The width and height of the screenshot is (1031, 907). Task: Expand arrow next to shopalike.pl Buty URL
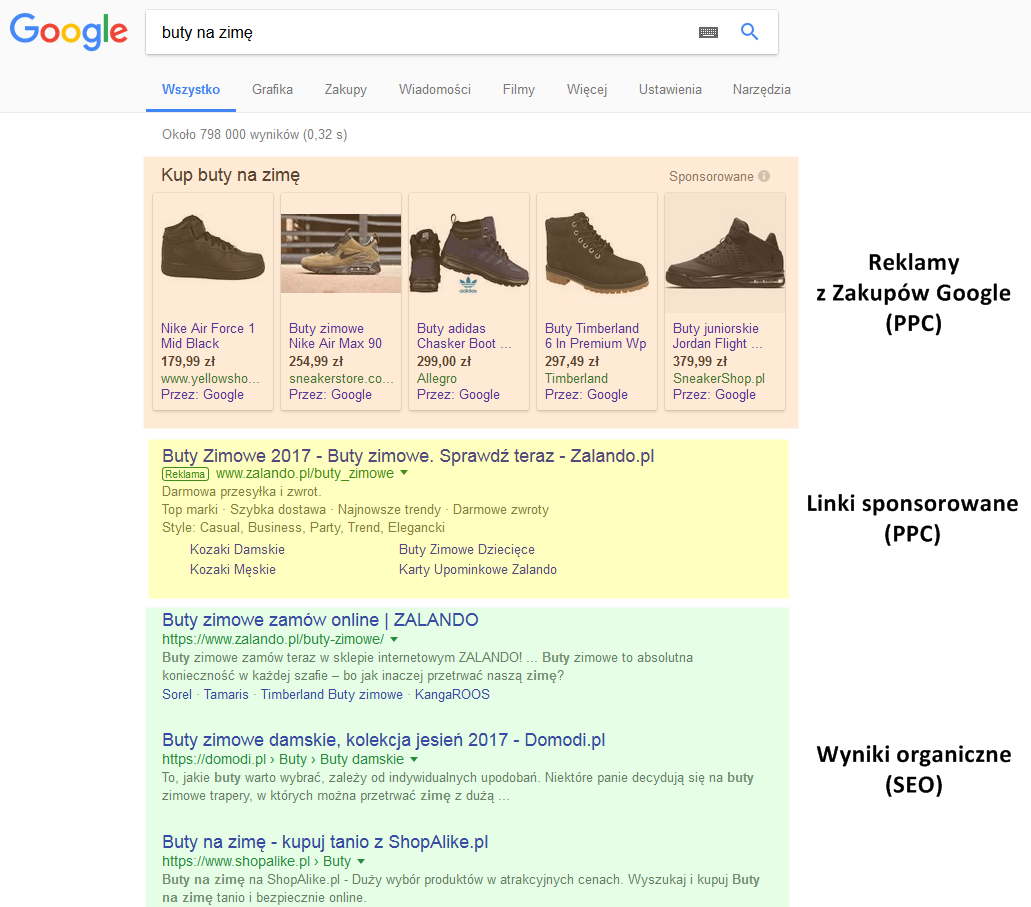[x=361, y=861]
